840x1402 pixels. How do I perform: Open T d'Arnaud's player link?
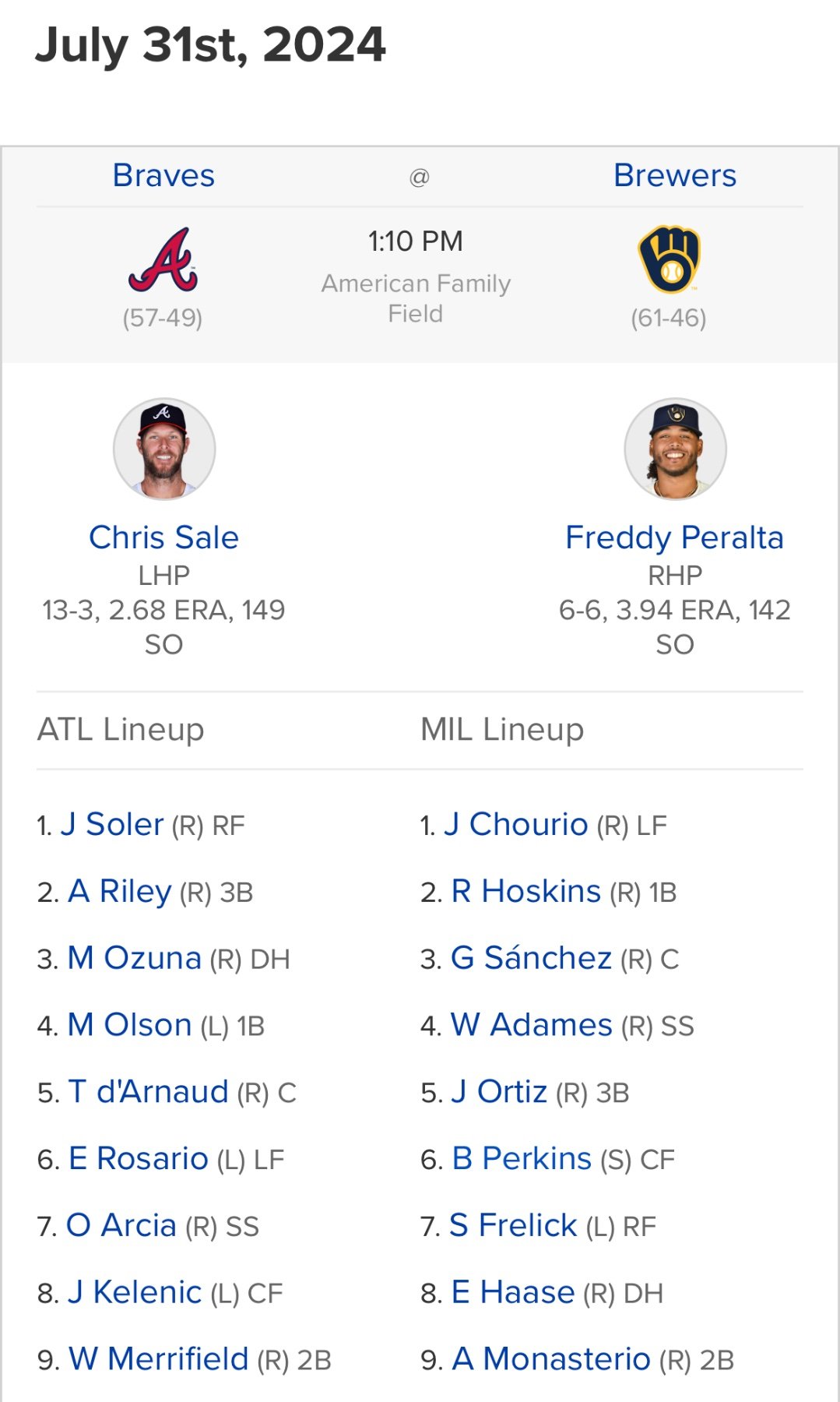[x=149, y=1092]
